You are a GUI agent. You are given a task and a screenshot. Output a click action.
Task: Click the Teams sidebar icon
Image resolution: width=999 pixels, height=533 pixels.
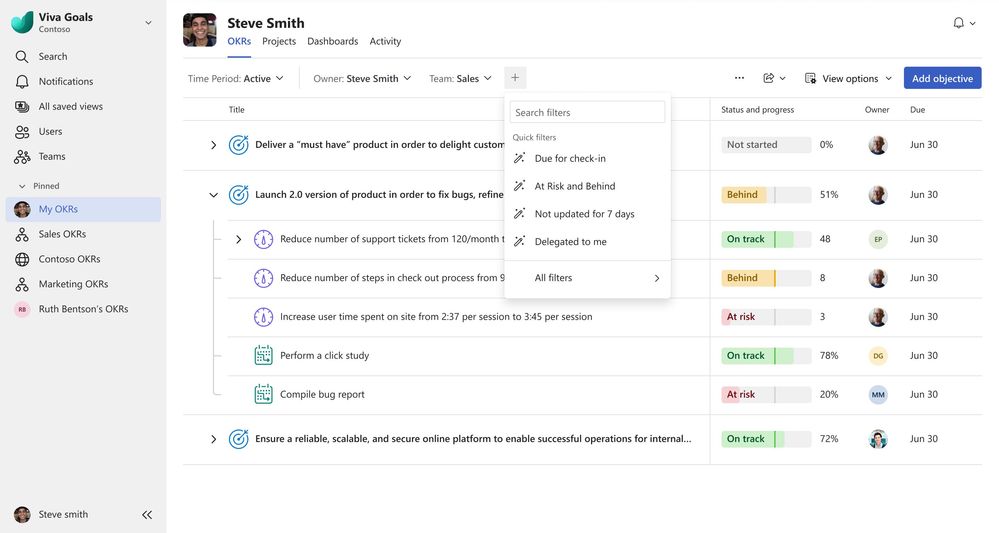tap(22, 157)
